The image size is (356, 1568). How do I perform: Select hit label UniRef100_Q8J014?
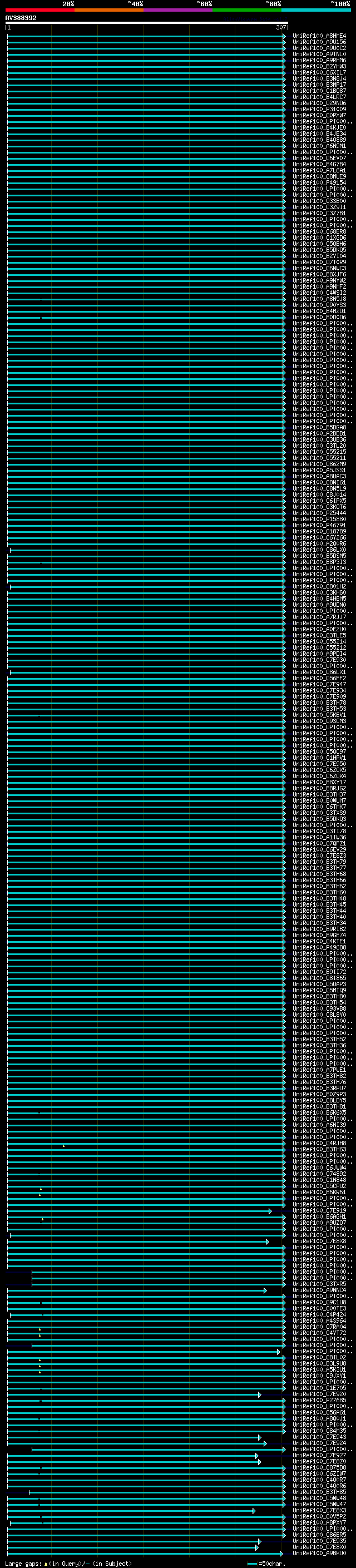(x=319, y=495)
